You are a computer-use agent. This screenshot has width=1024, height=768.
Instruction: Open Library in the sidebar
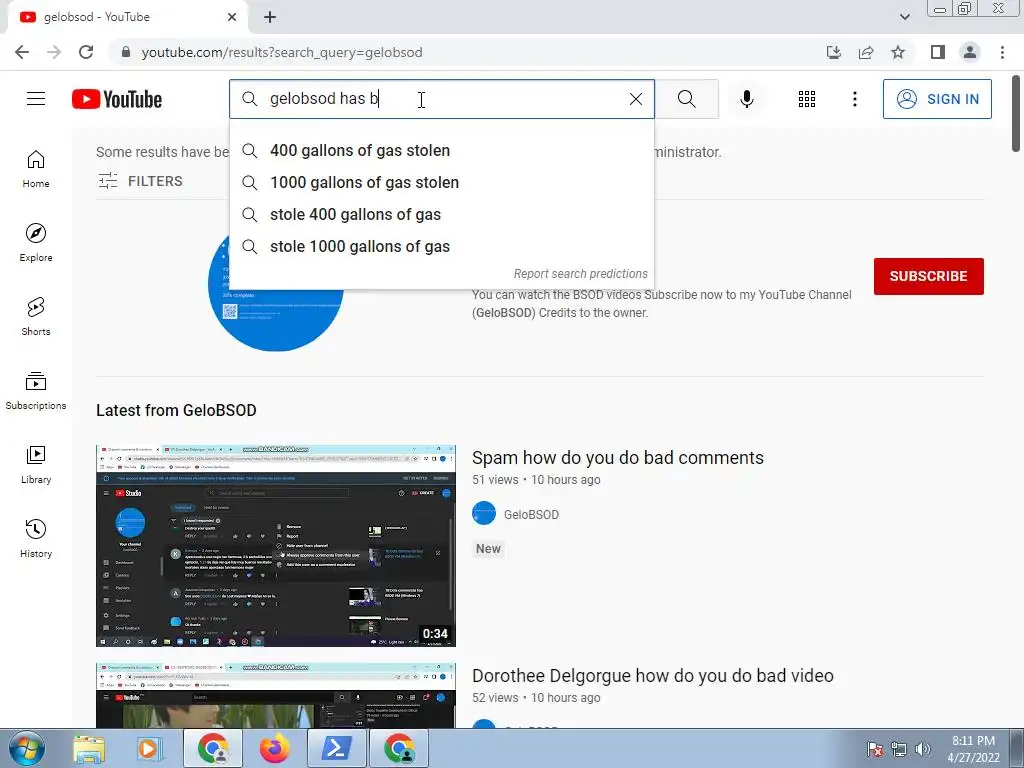tap(36, 464)
